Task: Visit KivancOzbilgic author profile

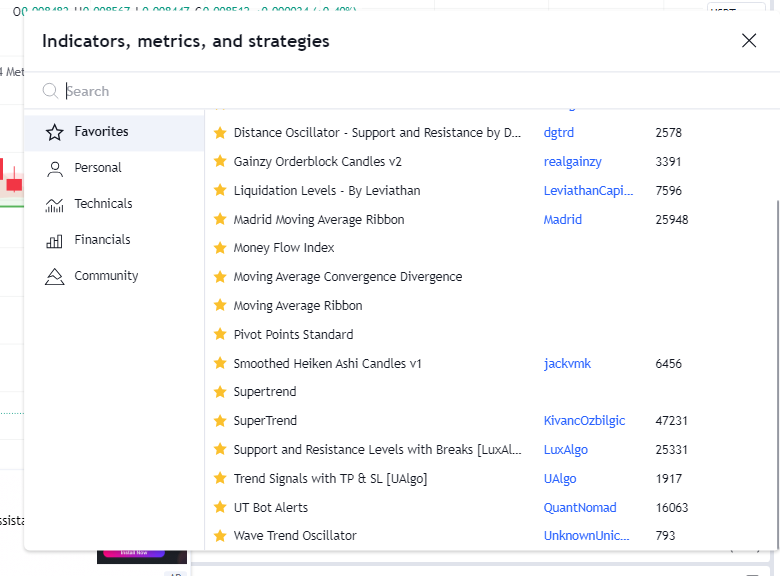Action: 585,421
